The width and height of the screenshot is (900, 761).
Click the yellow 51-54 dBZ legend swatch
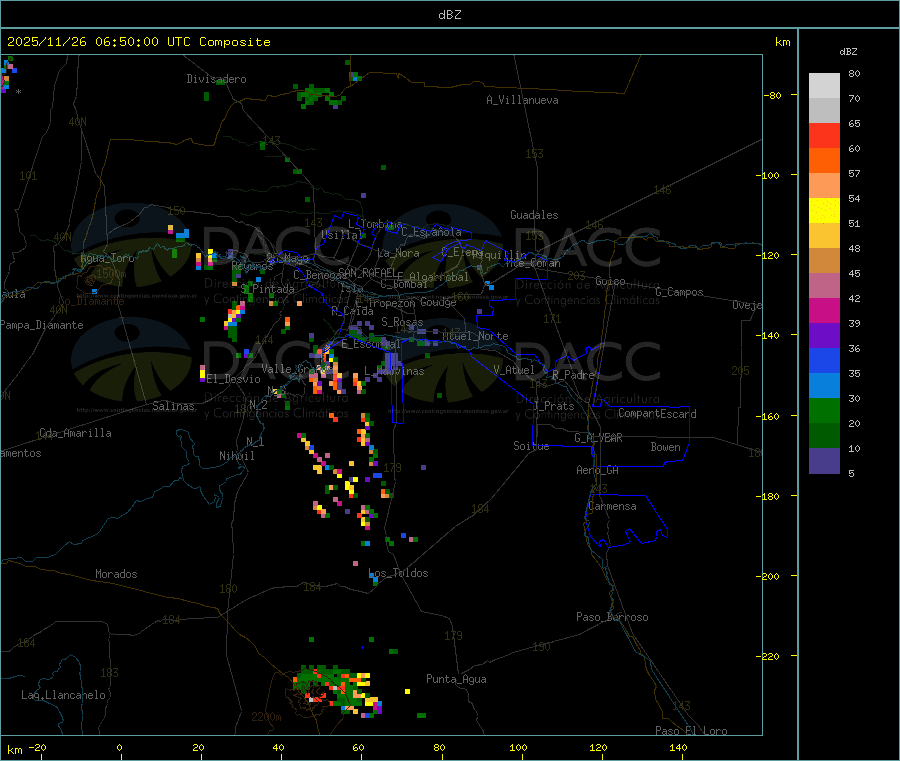(824, 211)
